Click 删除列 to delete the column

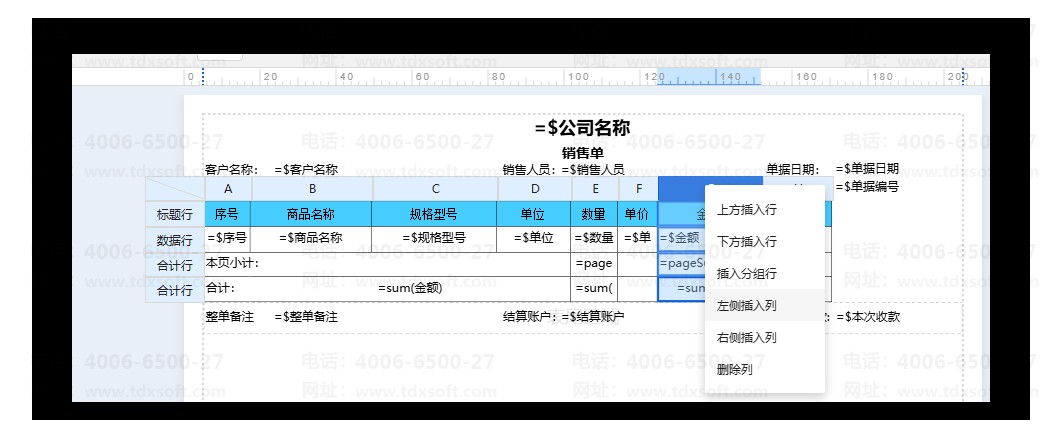[734, 370]
